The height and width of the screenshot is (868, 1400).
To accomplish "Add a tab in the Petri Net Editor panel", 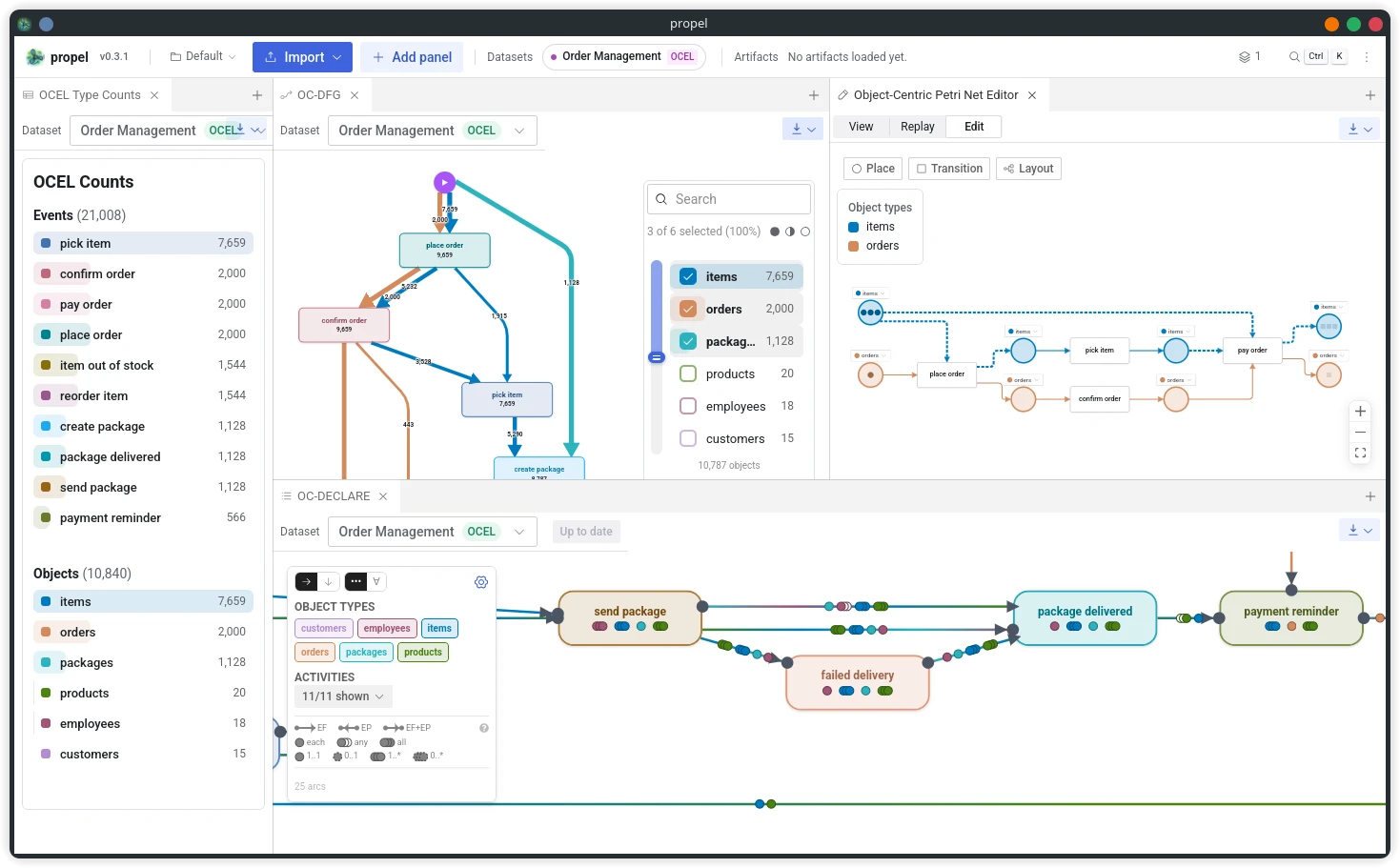I will pos(1370,95).
